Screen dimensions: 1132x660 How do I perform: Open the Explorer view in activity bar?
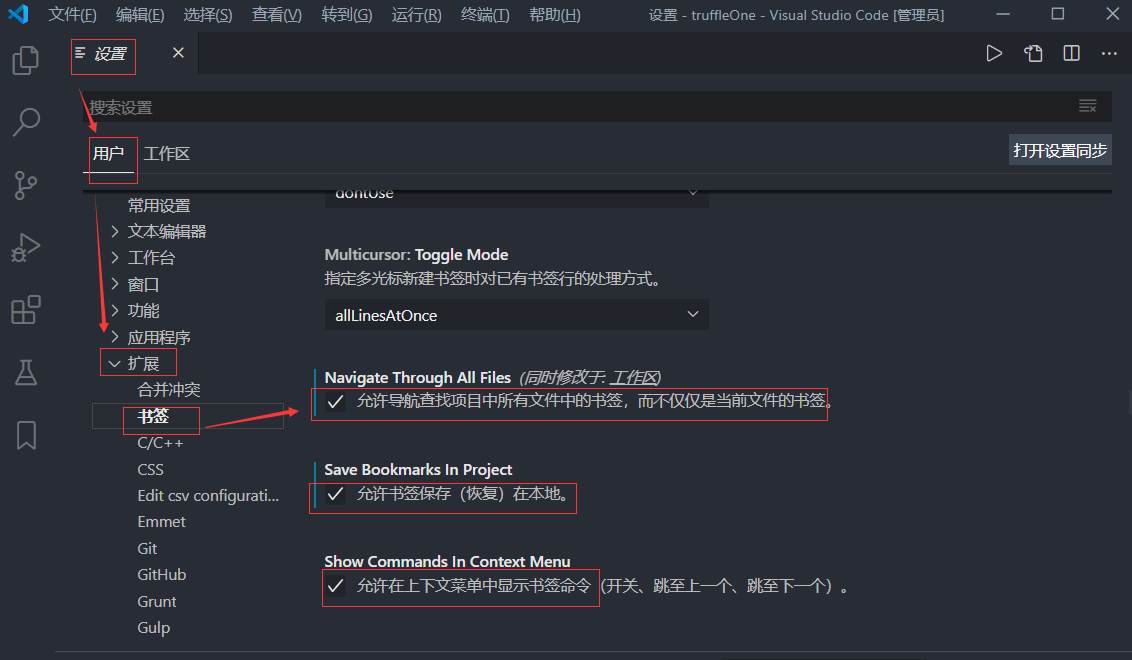pyautogui.click(x=26, y=61)
